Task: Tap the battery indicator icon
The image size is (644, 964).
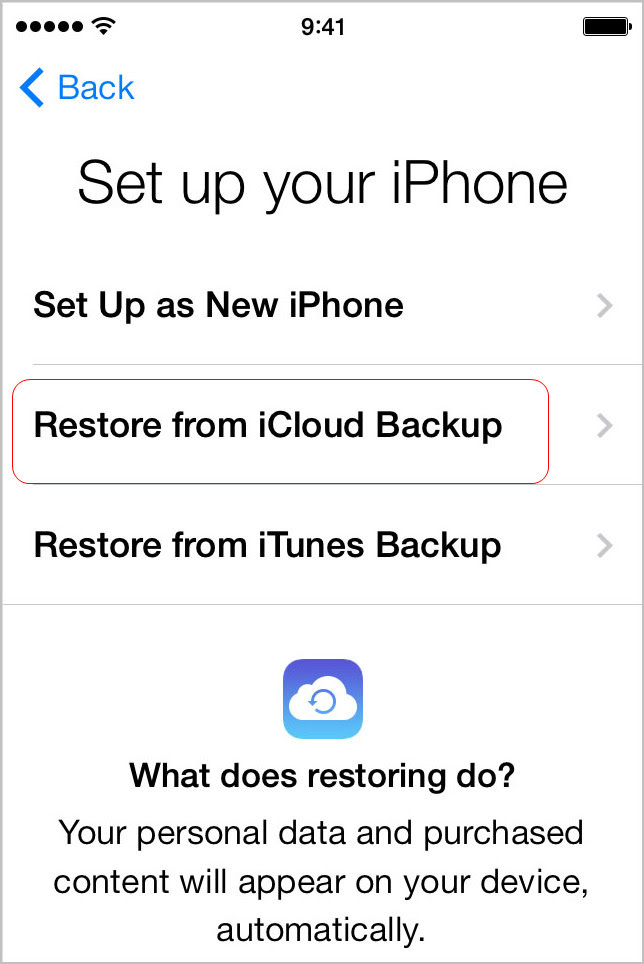Action: pyautogui.click(x=607, y=26)
